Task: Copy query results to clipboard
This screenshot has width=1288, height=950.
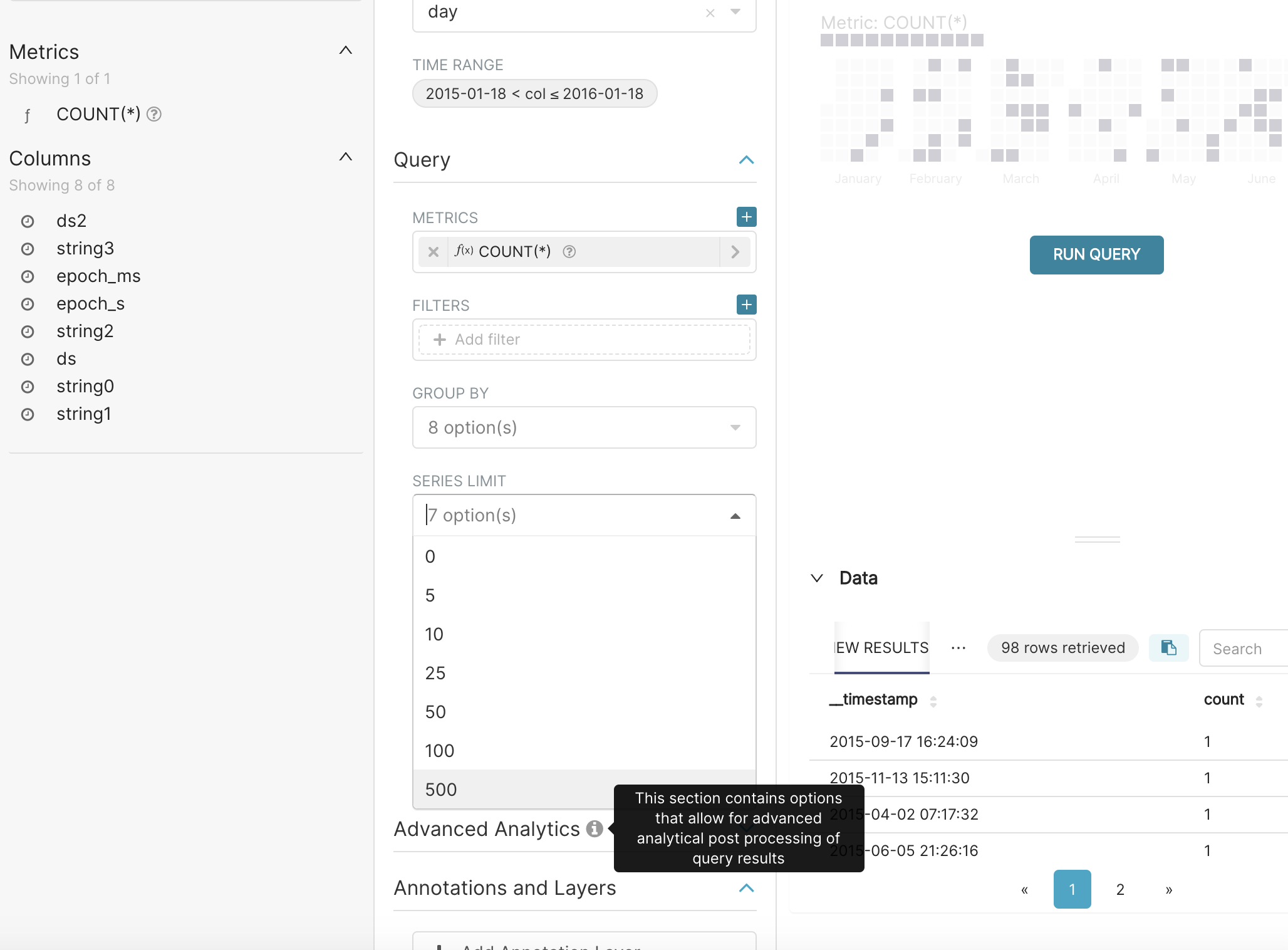Action: (1168, 648)
